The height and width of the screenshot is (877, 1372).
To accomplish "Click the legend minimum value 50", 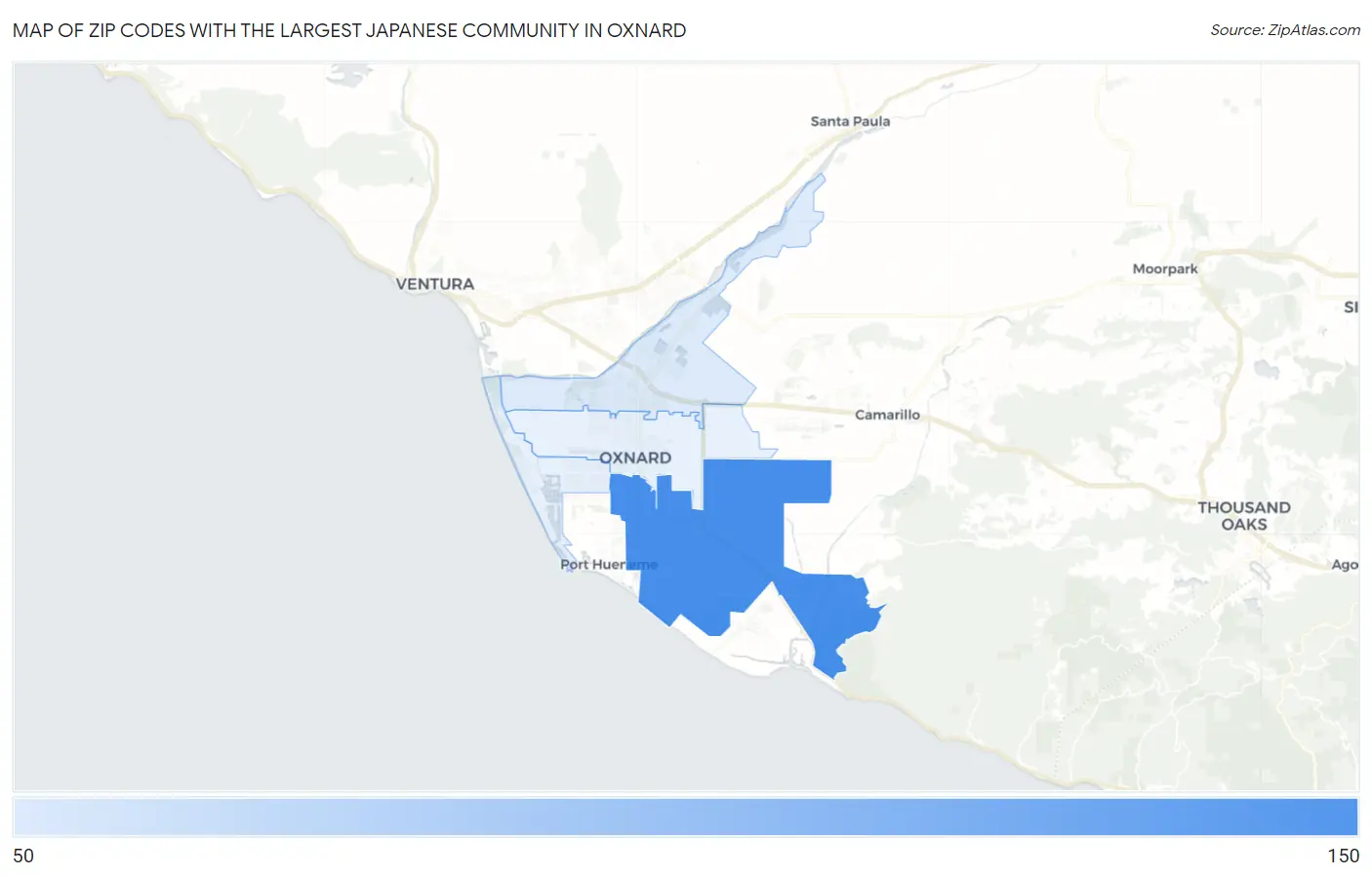I will coord(23,856).
